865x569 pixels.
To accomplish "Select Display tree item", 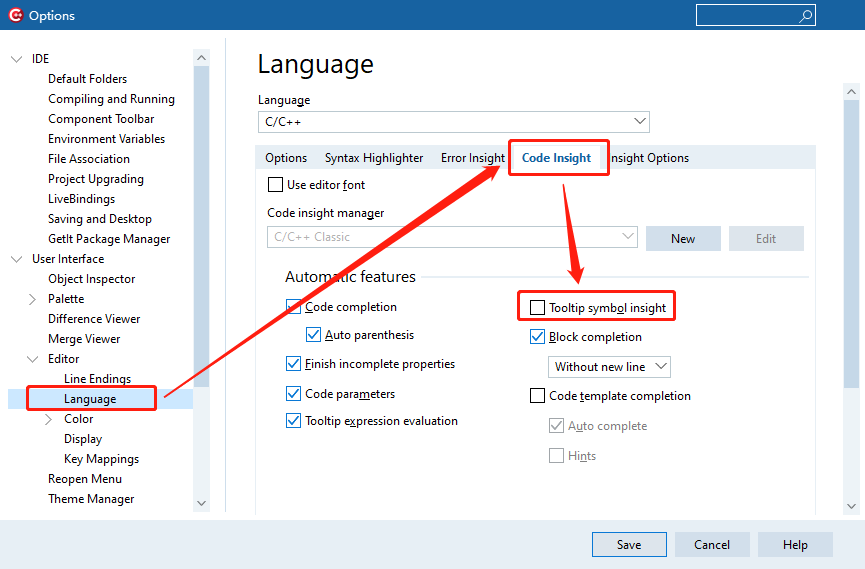I will pyautogui.click(x=83, y=439).
